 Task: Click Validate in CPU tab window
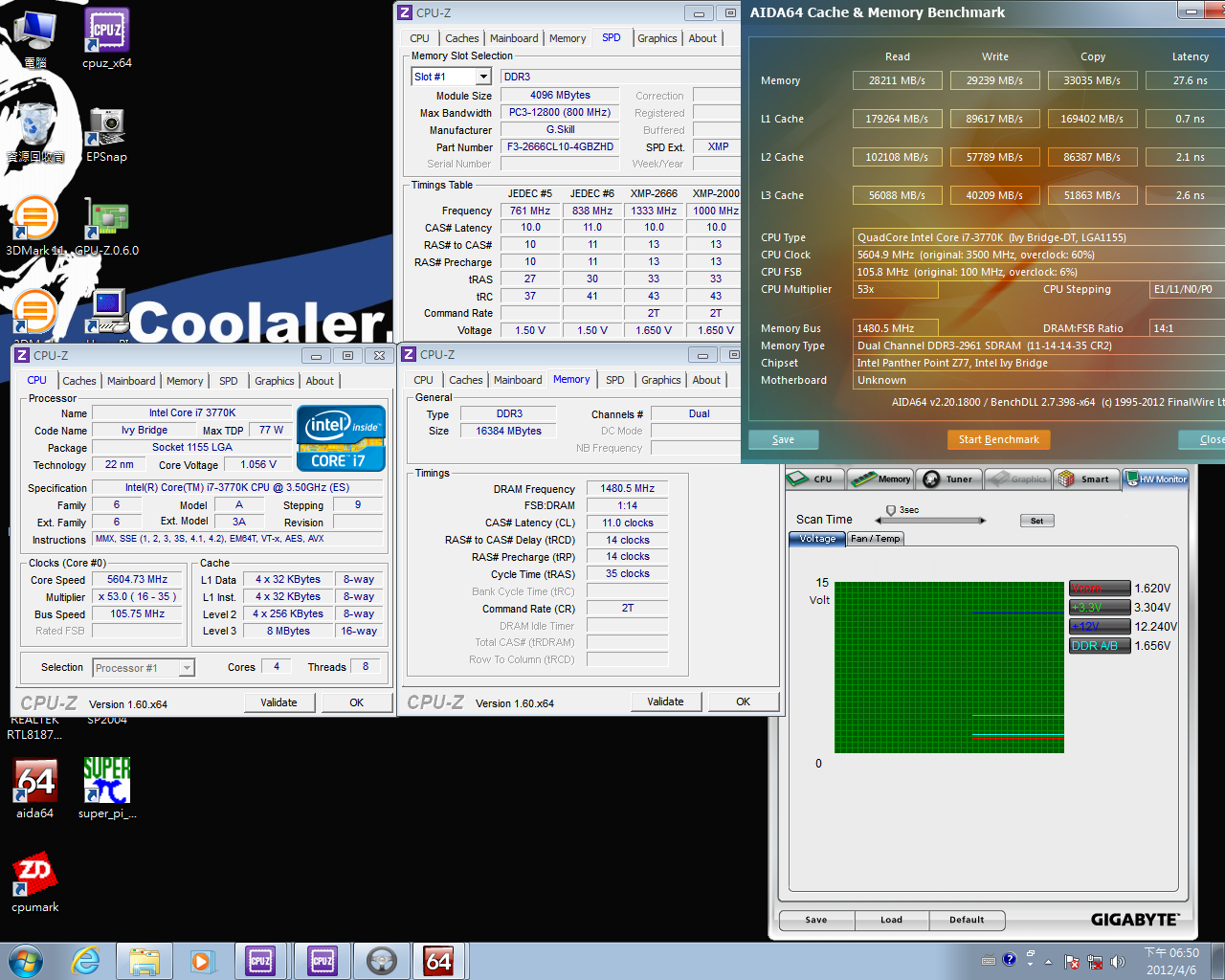(278, 702)
